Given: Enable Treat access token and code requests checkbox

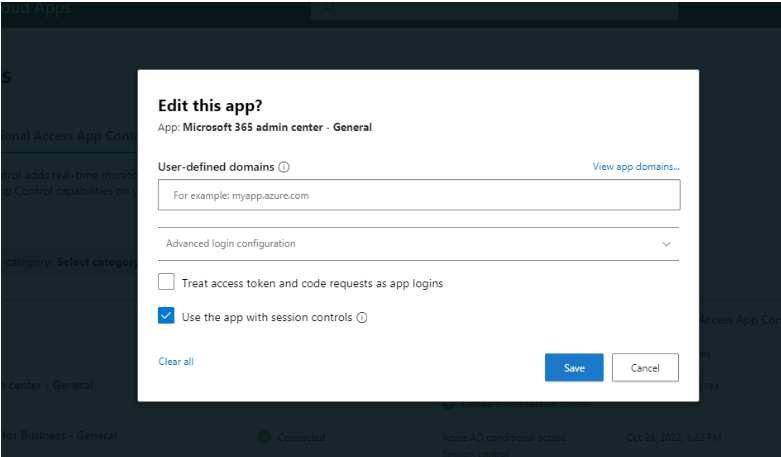Looking at the screenshot, I should 166,282.
